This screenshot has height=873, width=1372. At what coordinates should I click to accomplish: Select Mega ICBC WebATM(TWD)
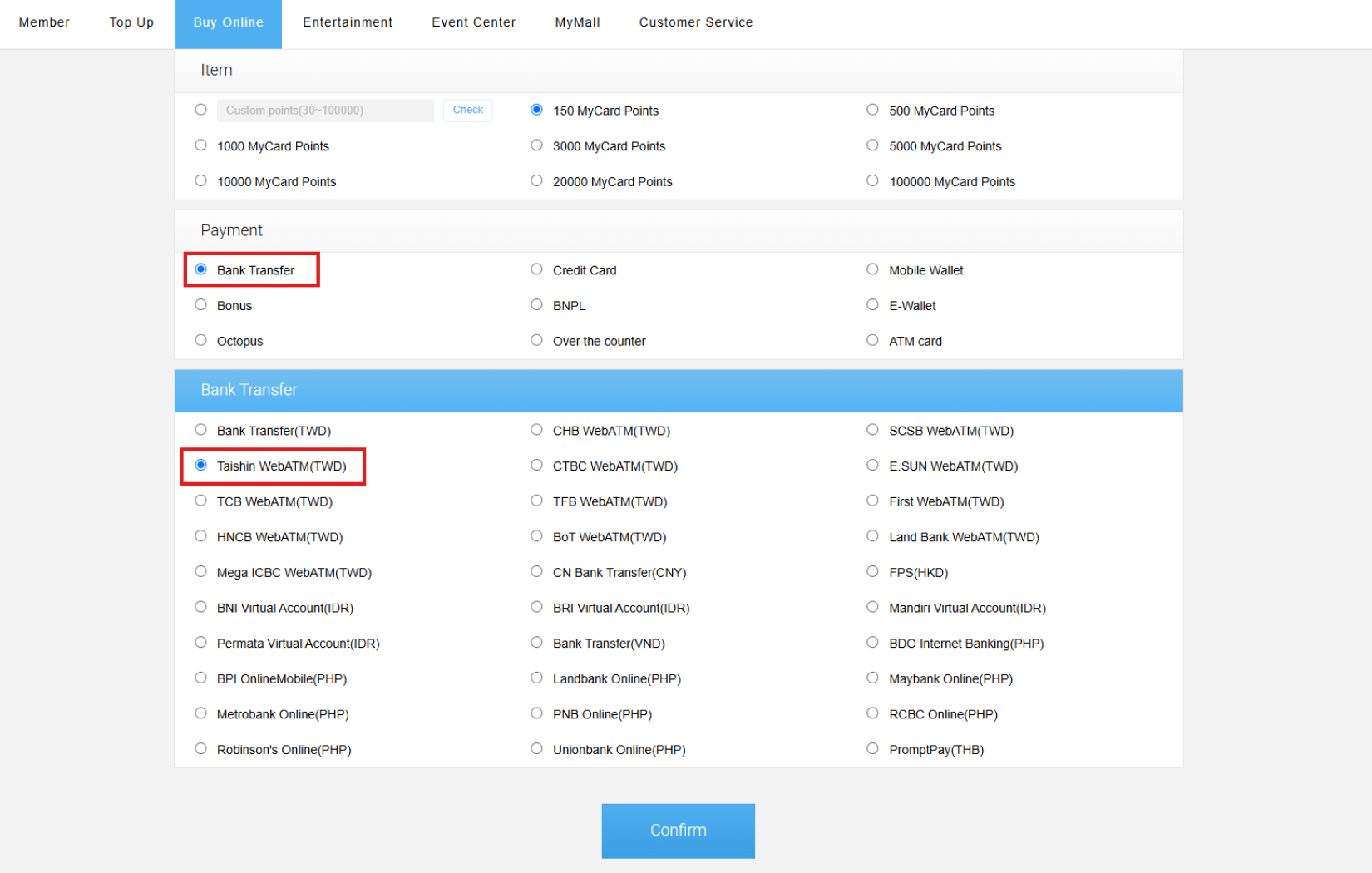[x=200, y=572]
